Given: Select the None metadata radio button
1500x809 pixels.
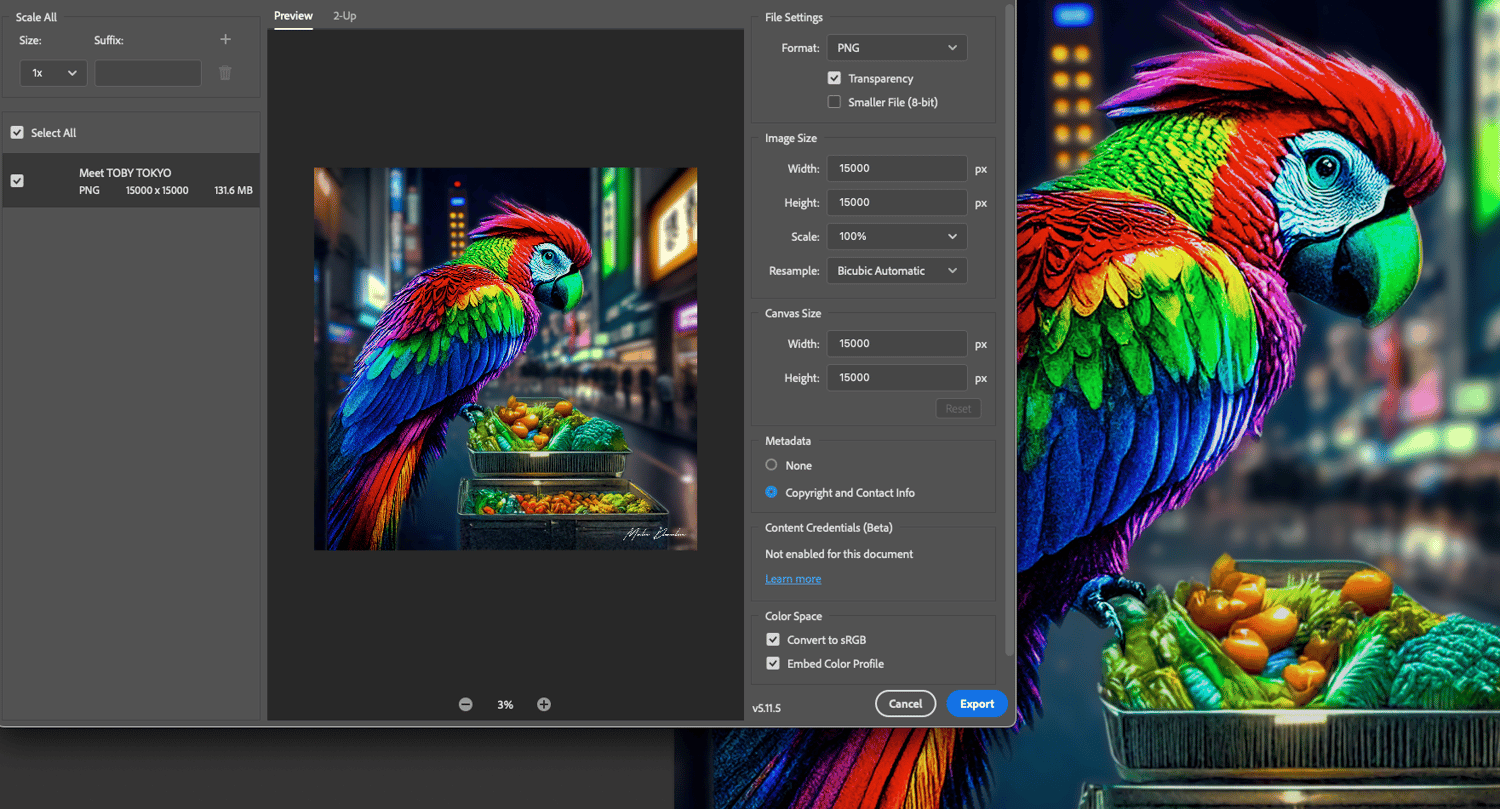Looking at the screenshot, I should [x=771, y=465].
